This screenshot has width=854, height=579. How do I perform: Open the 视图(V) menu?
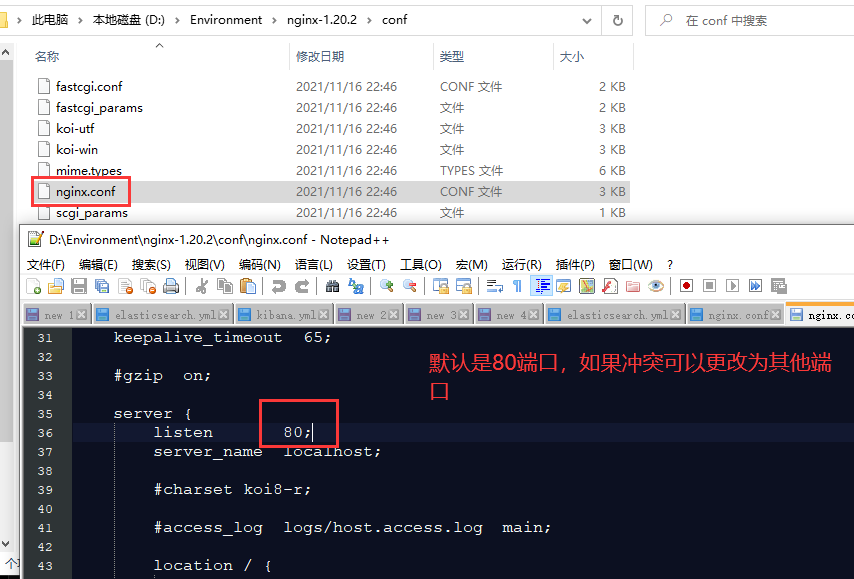(x=204, y=265)
